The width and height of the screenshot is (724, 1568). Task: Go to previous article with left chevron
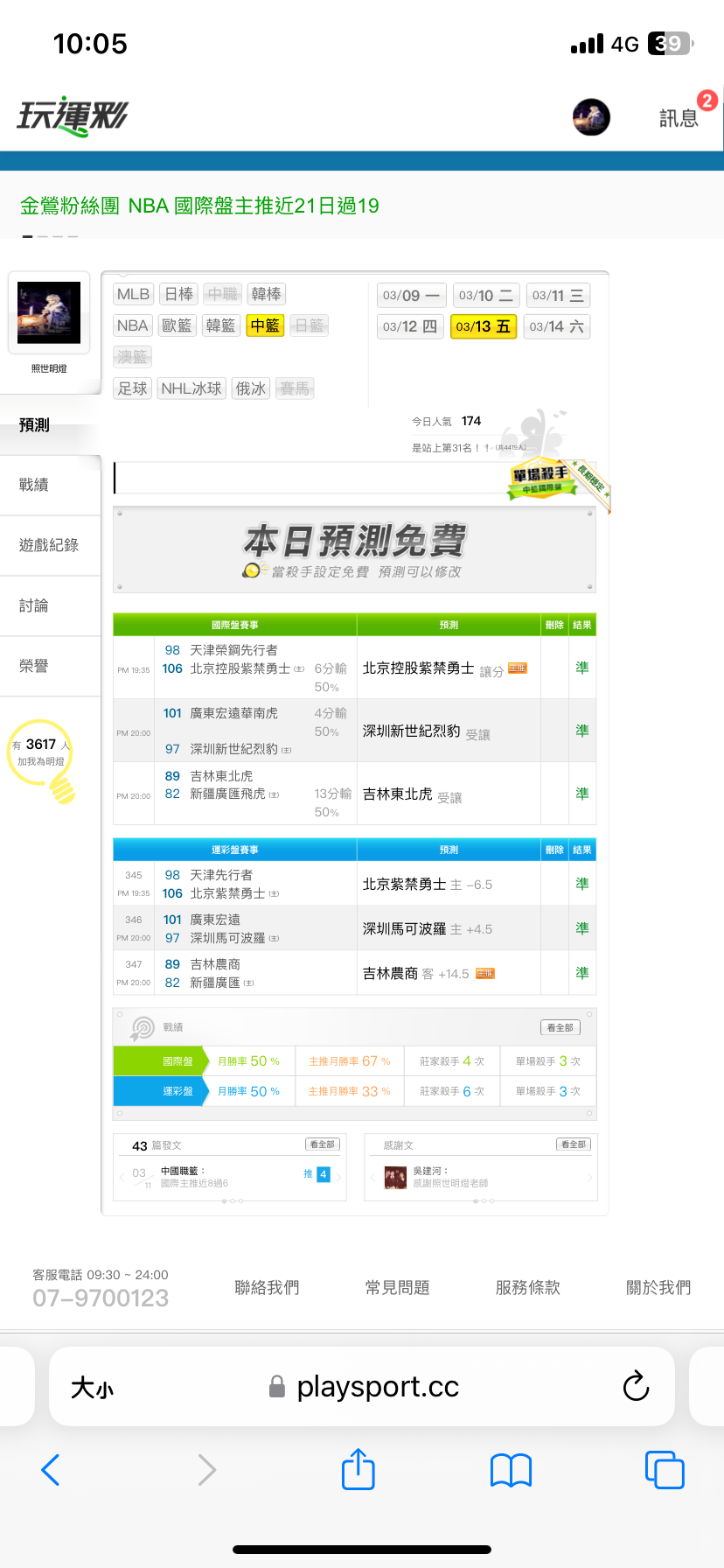pyautogui.click(x=121, y=1177)
